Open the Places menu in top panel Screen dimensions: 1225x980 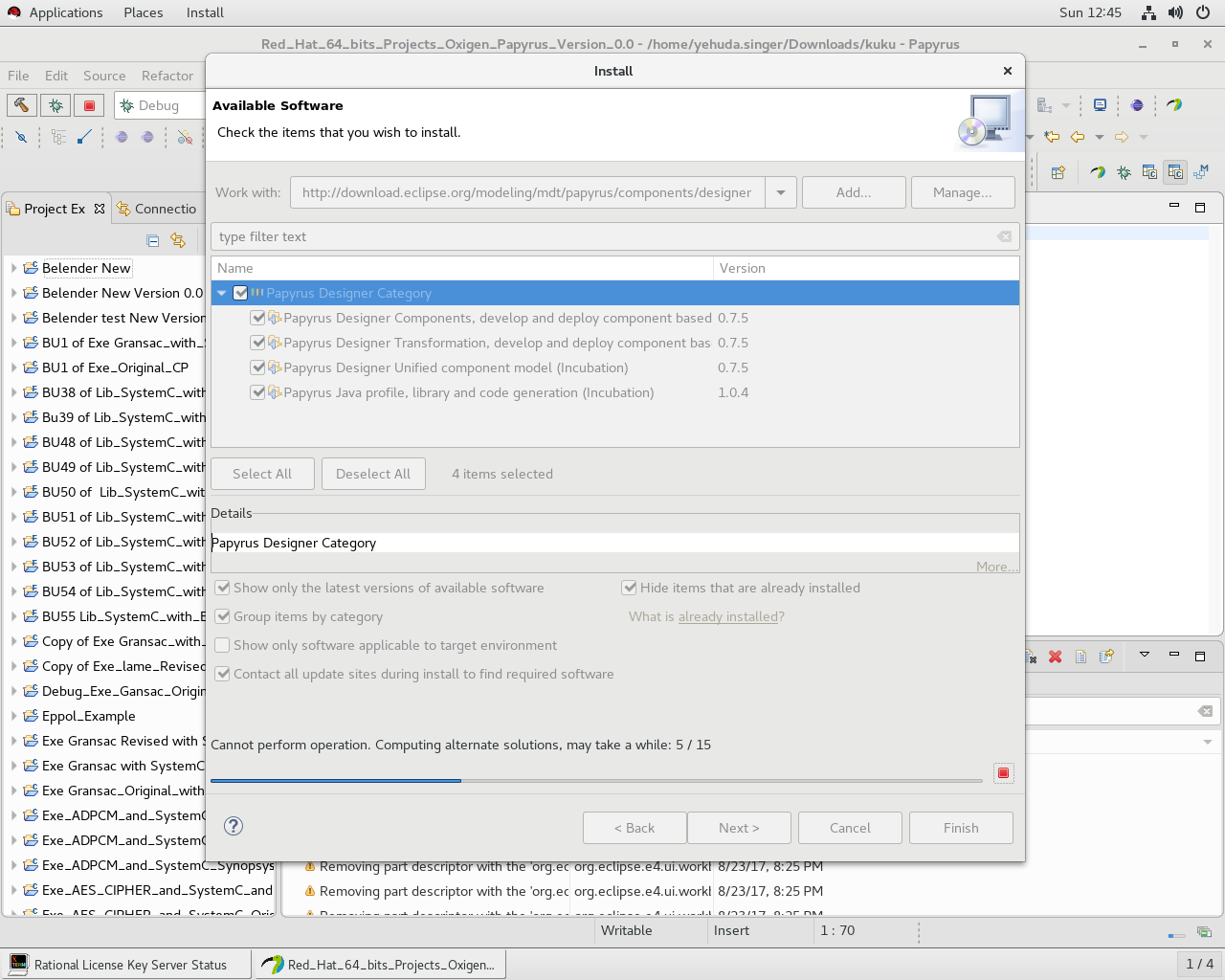click(144, 12)
